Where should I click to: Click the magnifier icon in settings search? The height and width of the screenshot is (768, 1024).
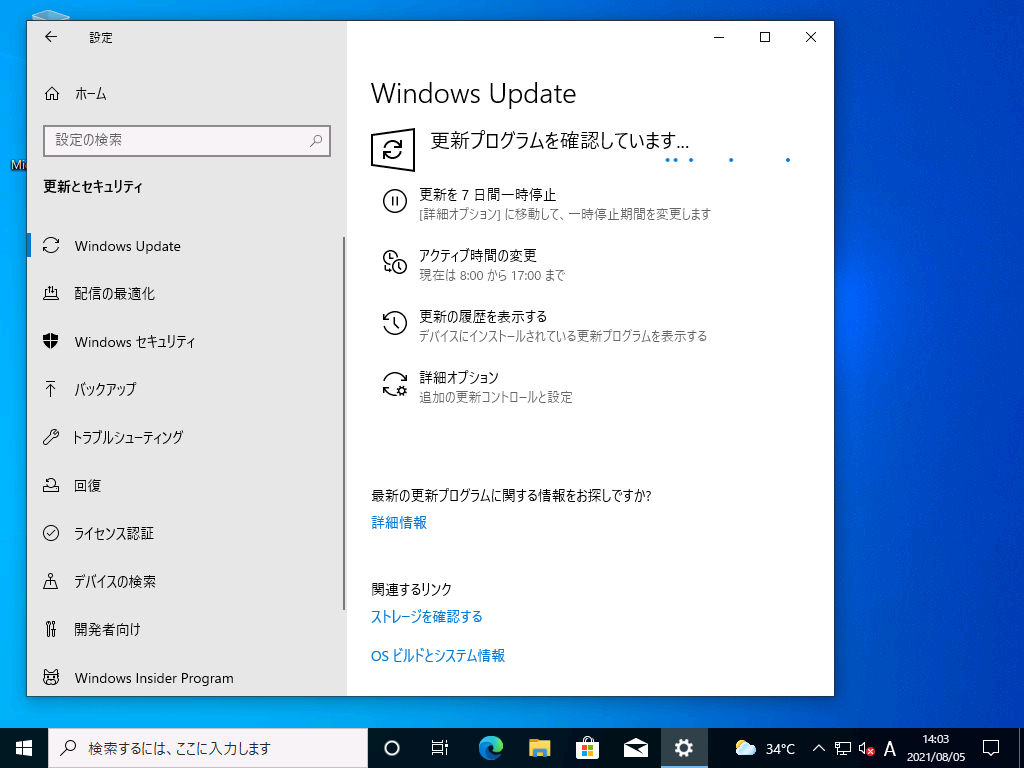tap(316, 140)
